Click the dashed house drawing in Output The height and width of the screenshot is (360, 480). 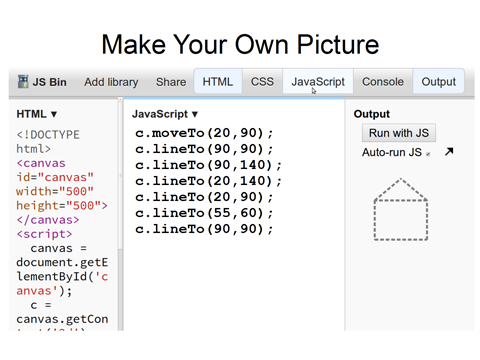point(401,209)
